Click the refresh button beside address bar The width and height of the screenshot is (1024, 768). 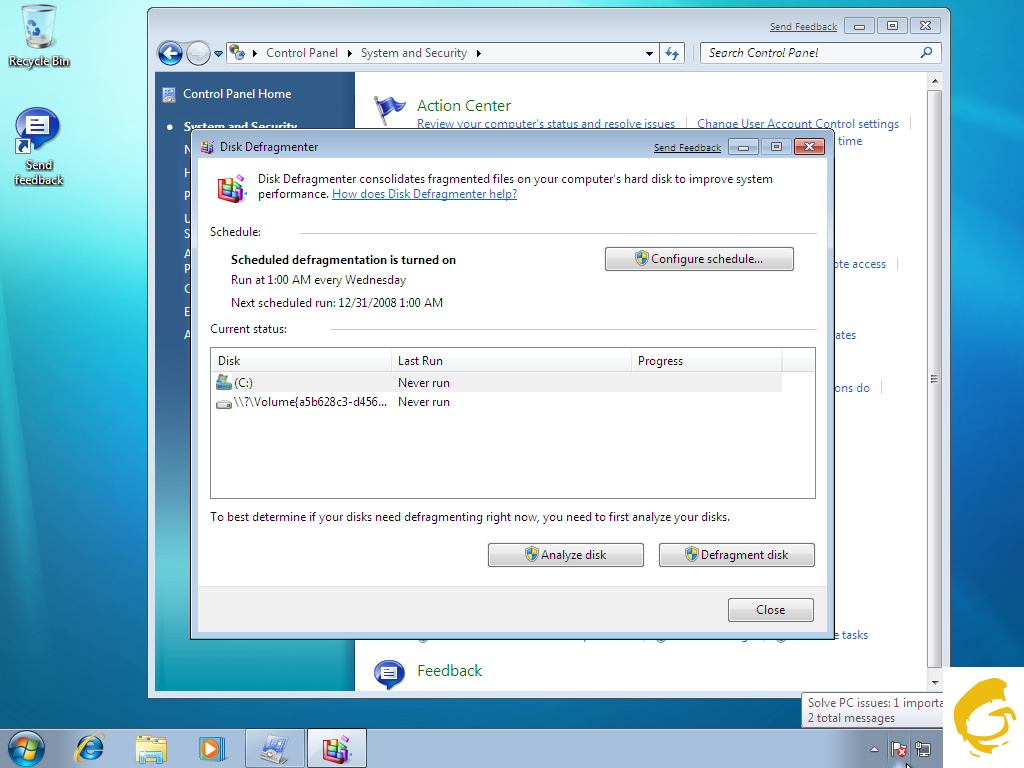point(672,53)
